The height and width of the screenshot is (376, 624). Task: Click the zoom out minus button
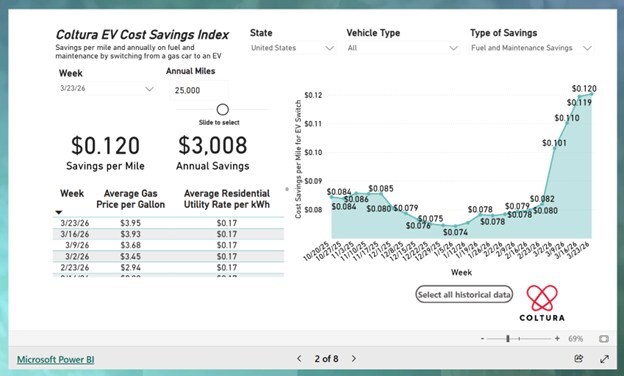pyautogui.click(x=482, y=339)
